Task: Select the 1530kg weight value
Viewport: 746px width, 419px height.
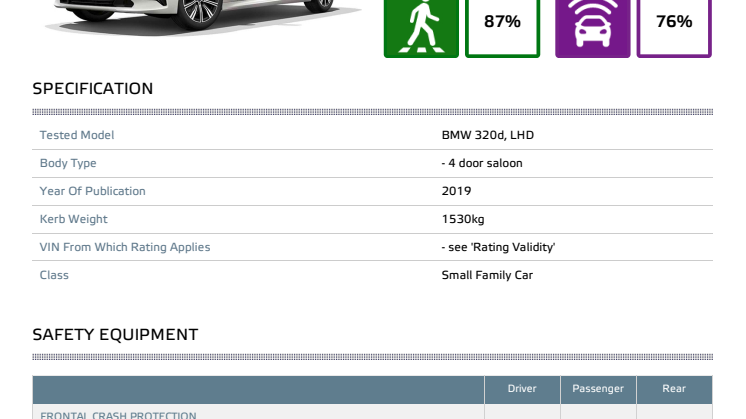Action: click(463, 219)
